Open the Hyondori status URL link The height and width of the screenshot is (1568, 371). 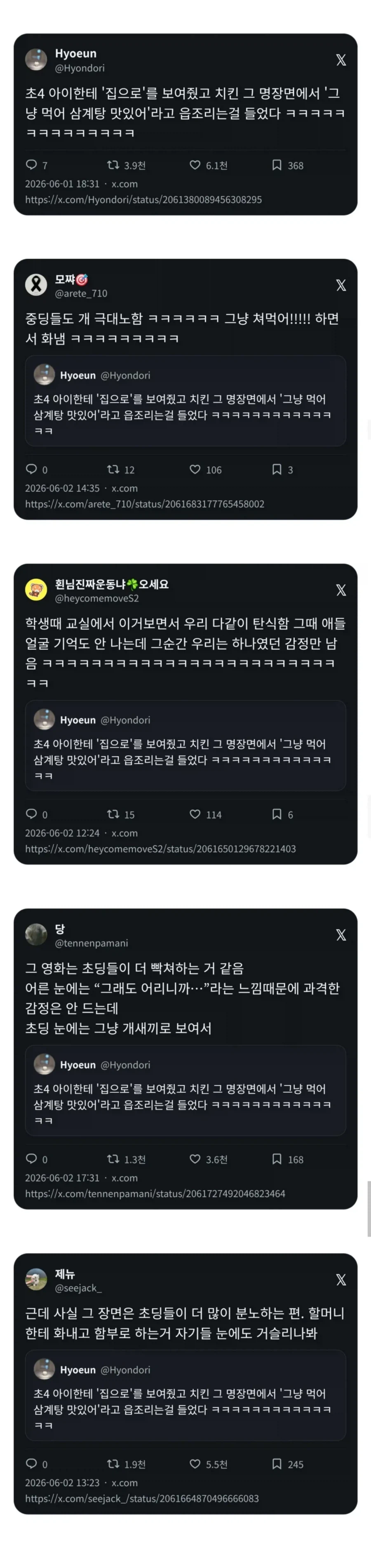click(143, 199)
